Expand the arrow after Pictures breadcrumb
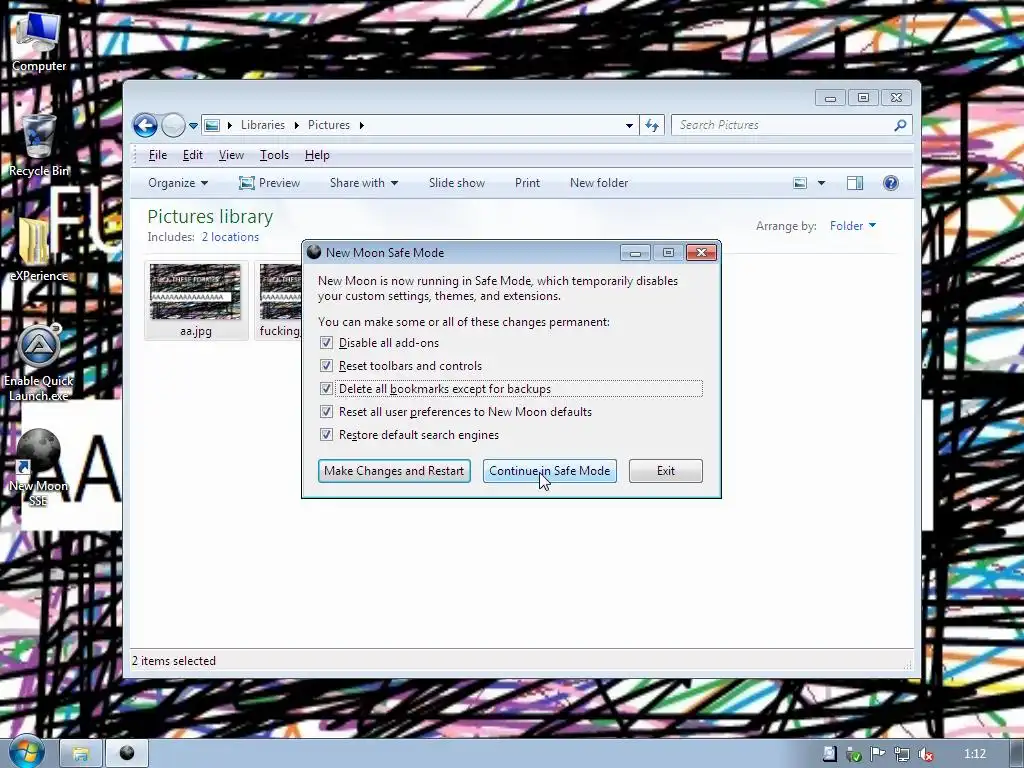 pyautogui.click(x=361, y=125)
